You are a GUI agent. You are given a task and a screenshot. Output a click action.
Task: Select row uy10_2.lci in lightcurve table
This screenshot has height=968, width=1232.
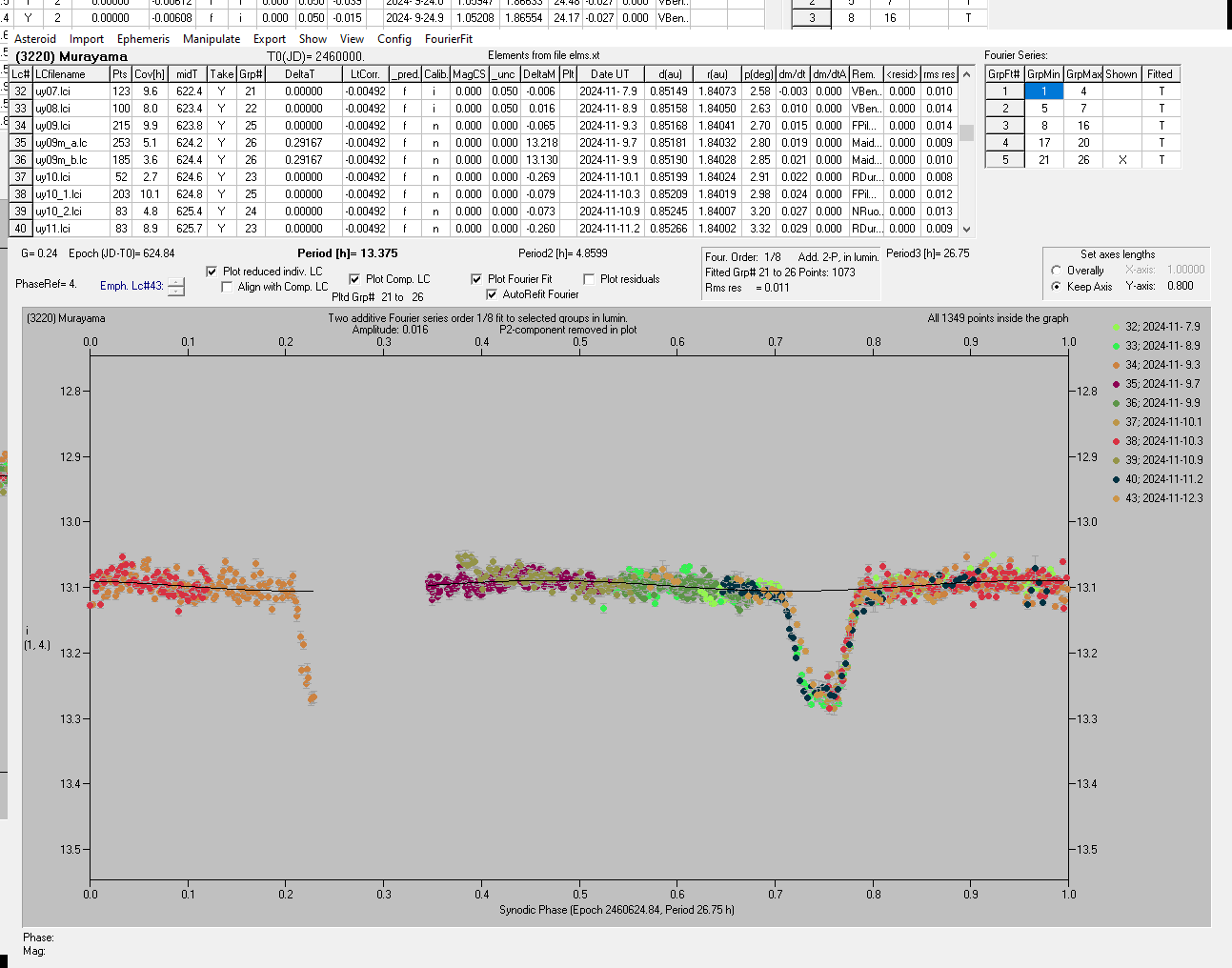[x=484, y=212]
